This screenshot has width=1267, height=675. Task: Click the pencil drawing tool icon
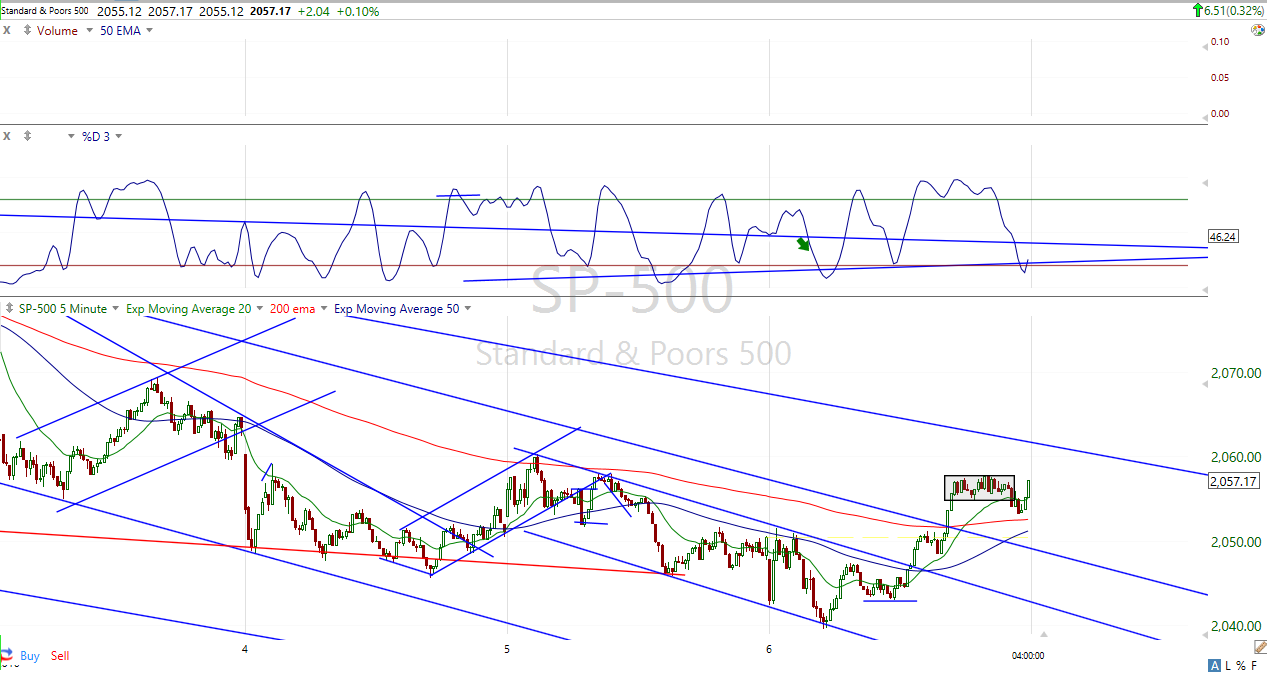click(x=1259, y=648)
